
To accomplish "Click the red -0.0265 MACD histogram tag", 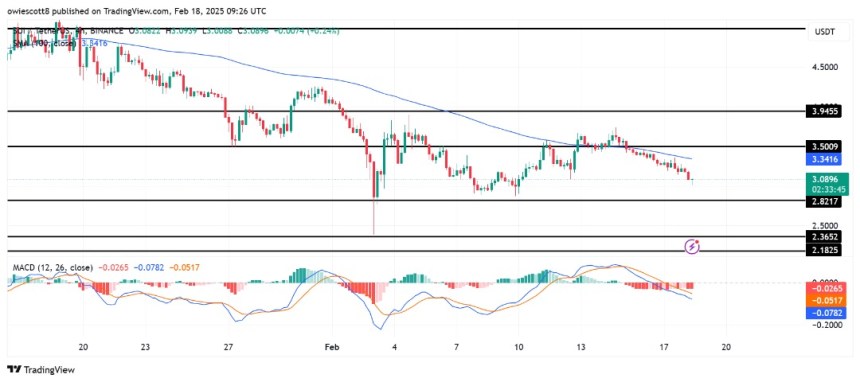I will point(825,289).
